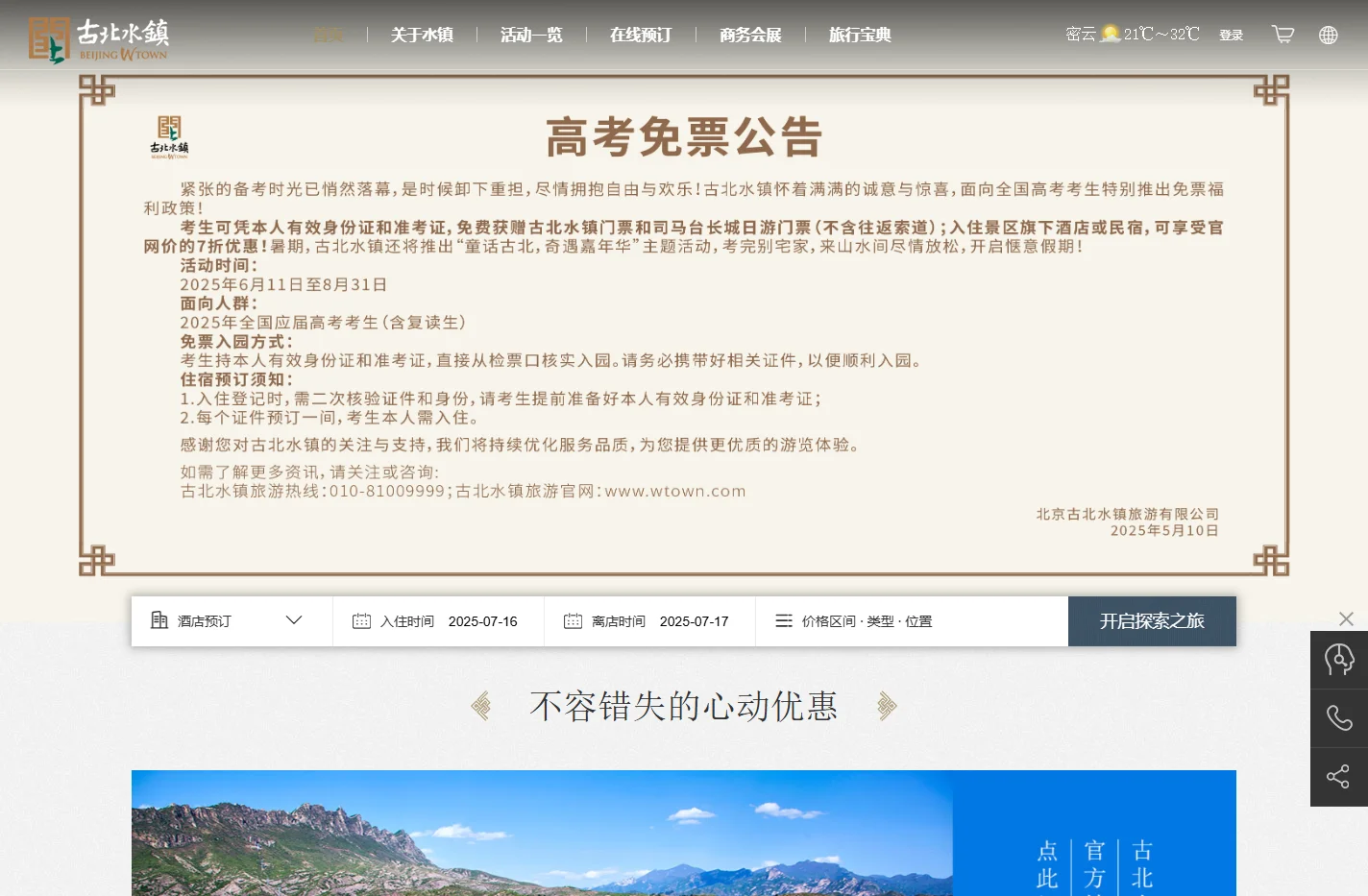
Task: Click the 高考免票公告 banner title
Action: tap(684, 136)
